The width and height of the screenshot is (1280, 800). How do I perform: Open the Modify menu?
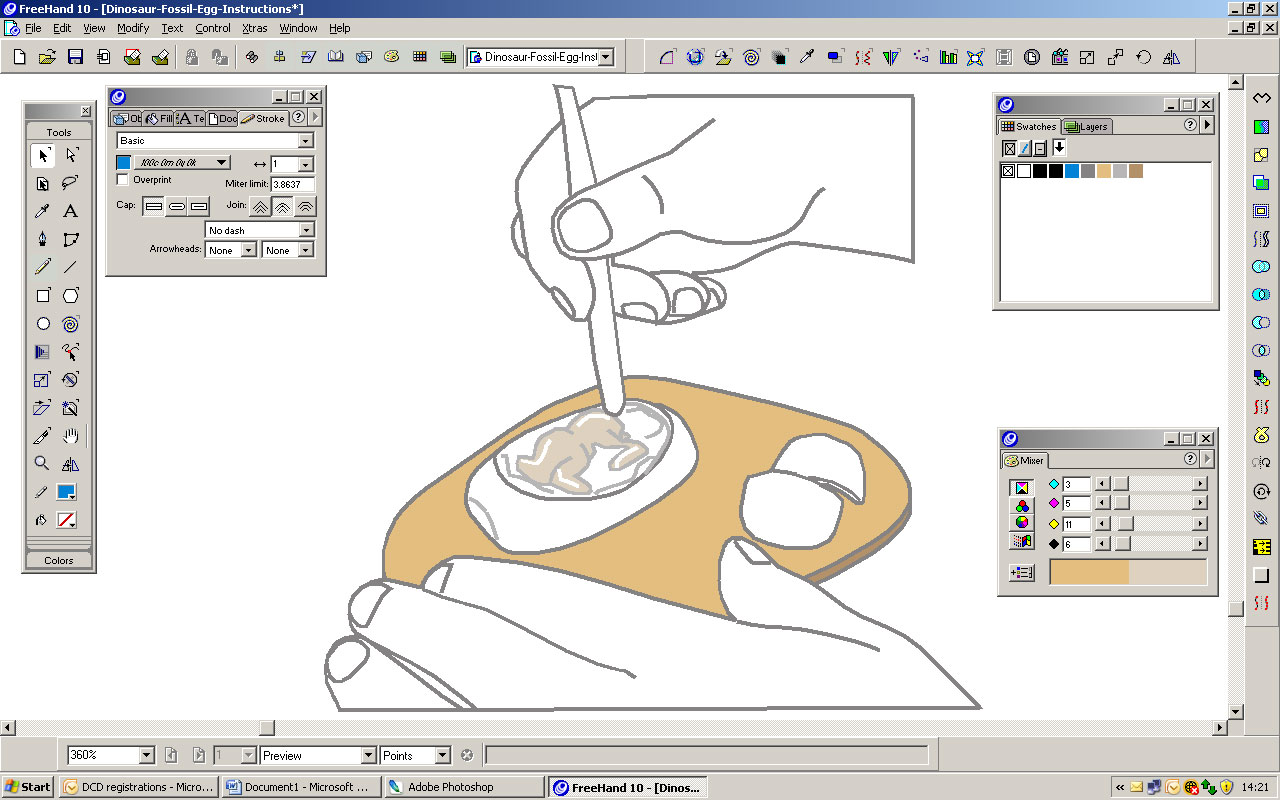[x=133, y=28]
